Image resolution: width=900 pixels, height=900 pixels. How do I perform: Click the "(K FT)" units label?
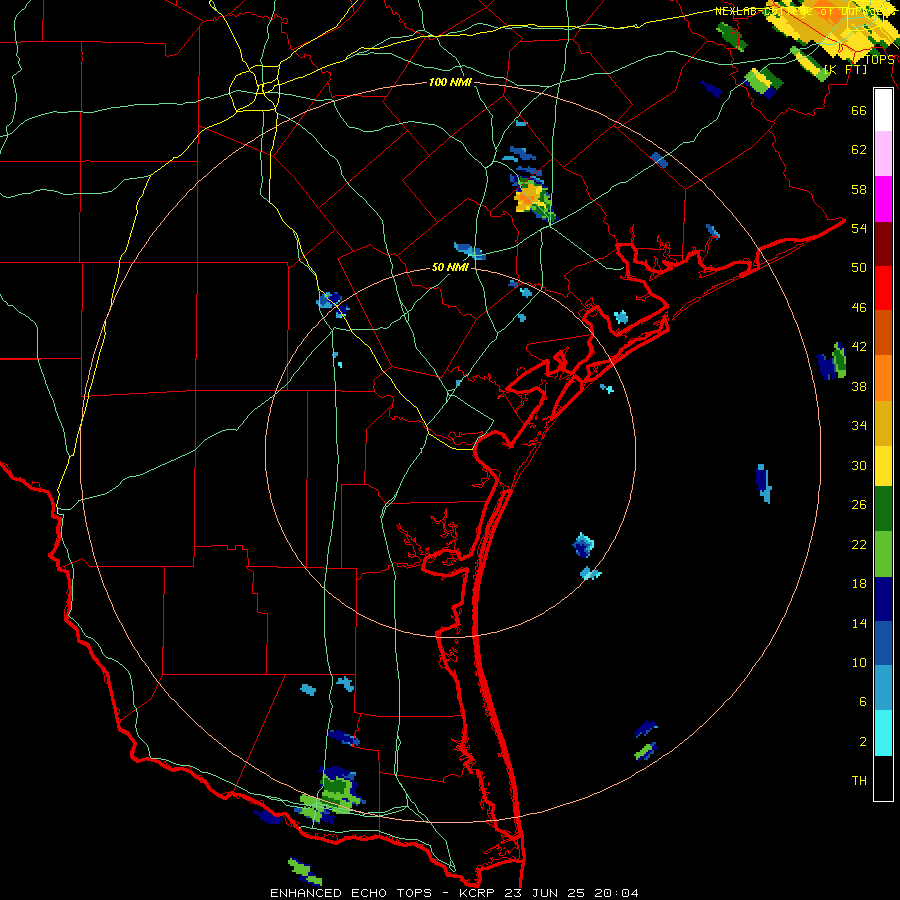click(x=846, y=69)
